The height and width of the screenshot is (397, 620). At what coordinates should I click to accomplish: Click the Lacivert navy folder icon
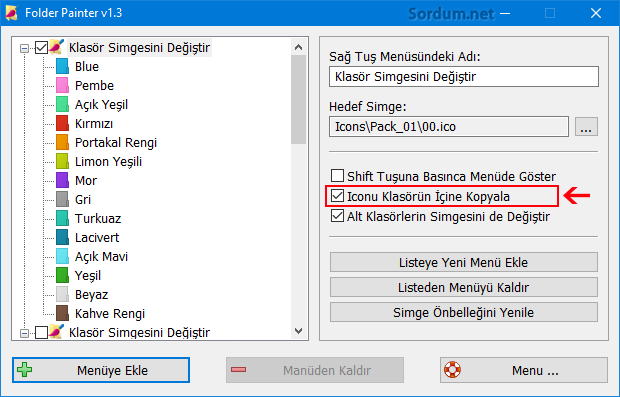[62, 237]
